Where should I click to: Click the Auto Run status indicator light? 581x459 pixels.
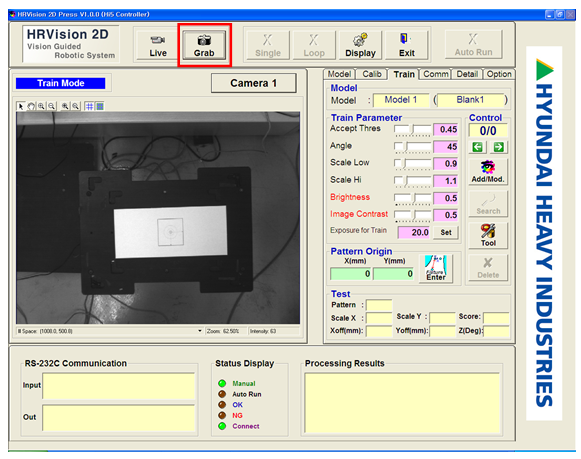222,394
